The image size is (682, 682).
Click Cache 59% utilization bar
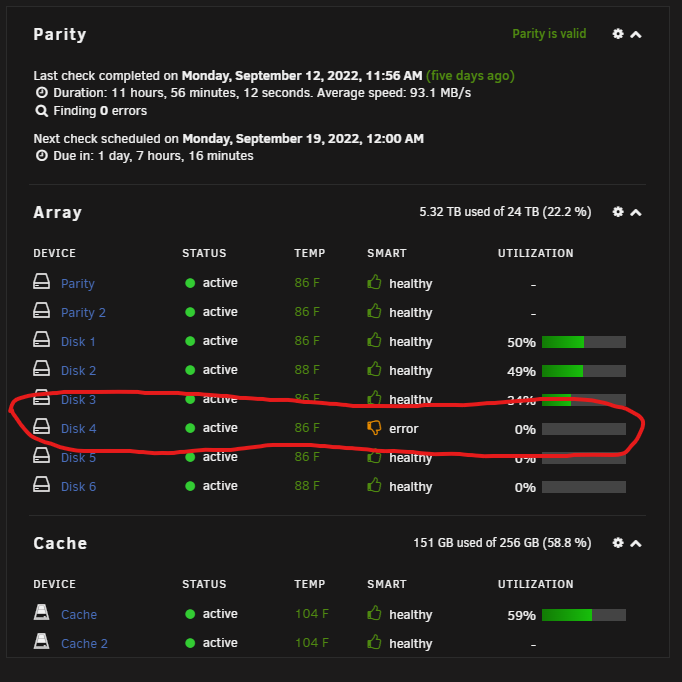pos(584,615)
